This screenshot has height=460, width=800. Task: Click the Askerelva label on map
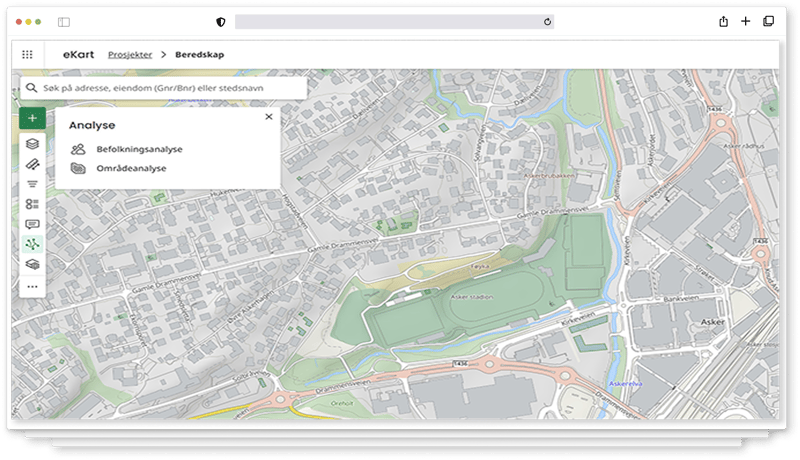[626, 384]
